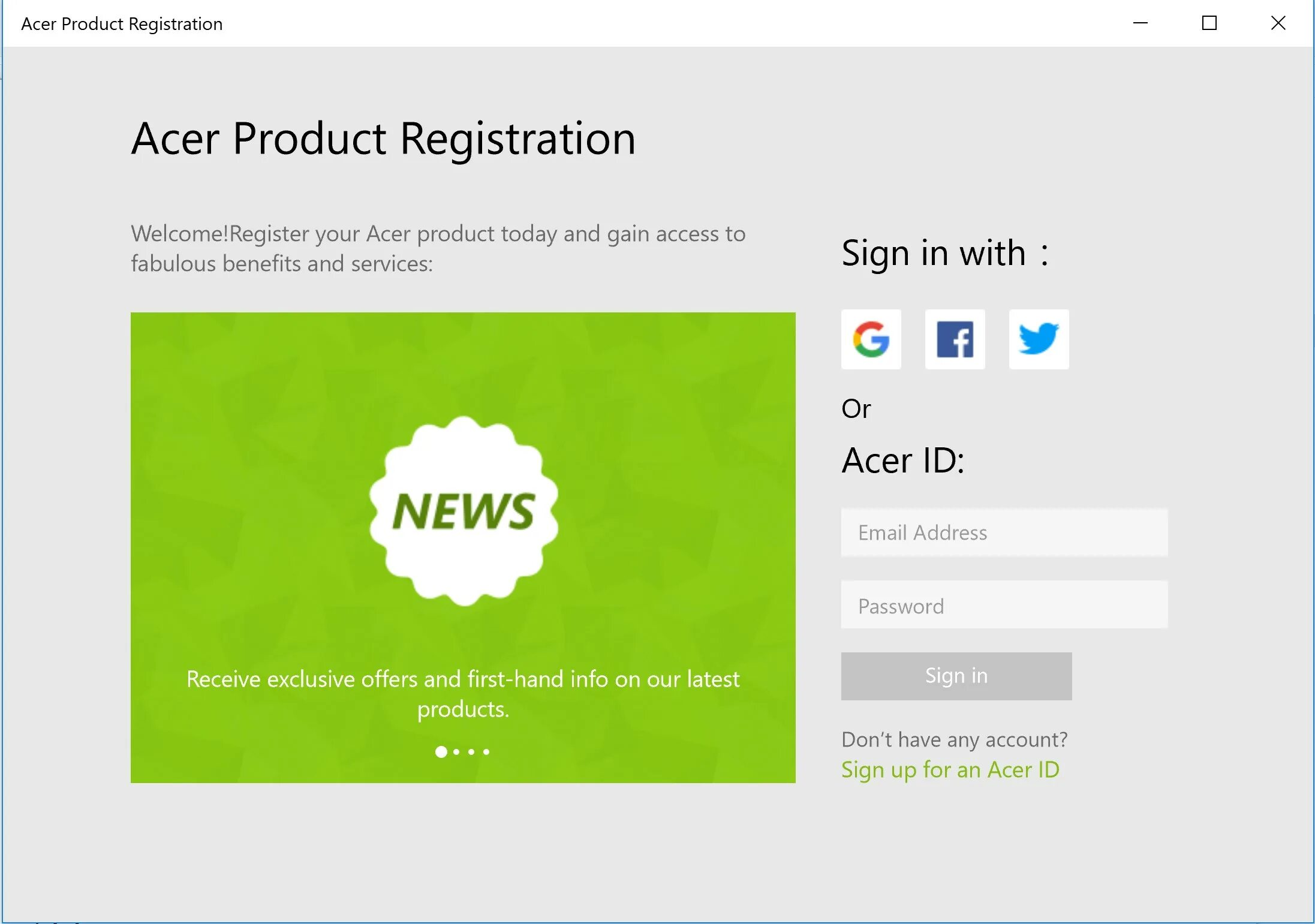1315x924 pixels.
Task: Click the Acer Product Registration heading
Action: (383, 139)
